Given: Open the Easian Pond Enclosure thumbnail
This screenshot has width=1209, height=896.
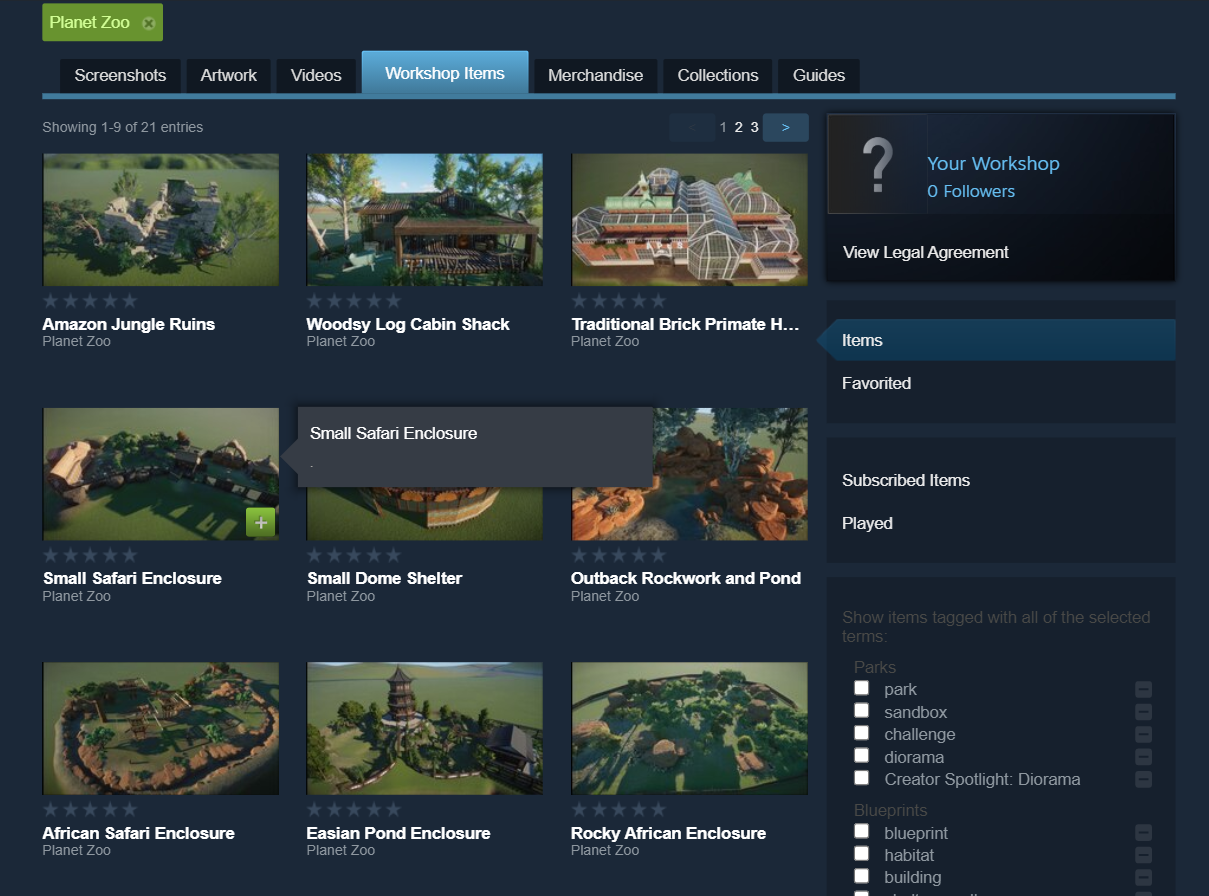Looking at the screenshot, I should tap(425, 728).
